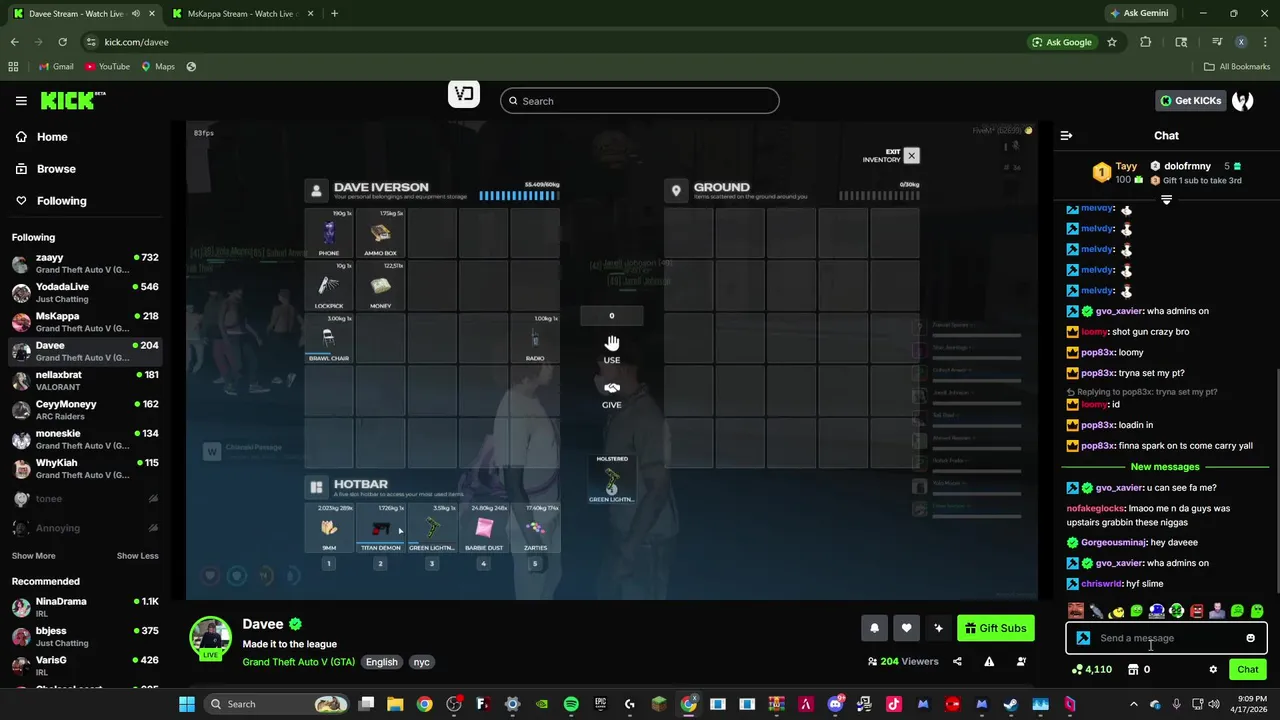Open the shop icon in chat footer
The width and height of the screenshot is (1280, 720).
[1133, 670]
